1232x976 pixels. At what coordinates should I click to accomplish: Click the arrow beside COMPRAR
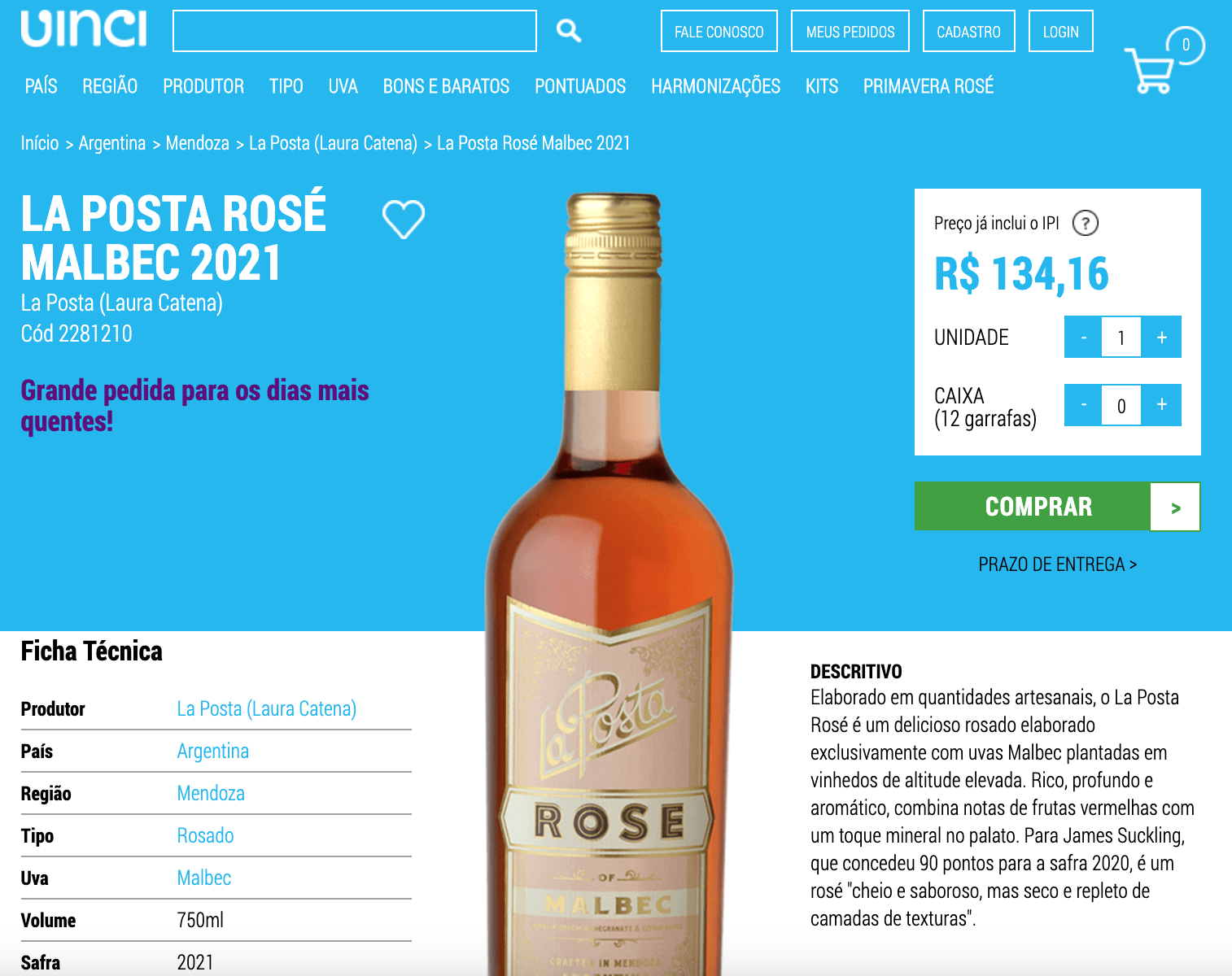pyautogui.click(x=1175, y=508)
